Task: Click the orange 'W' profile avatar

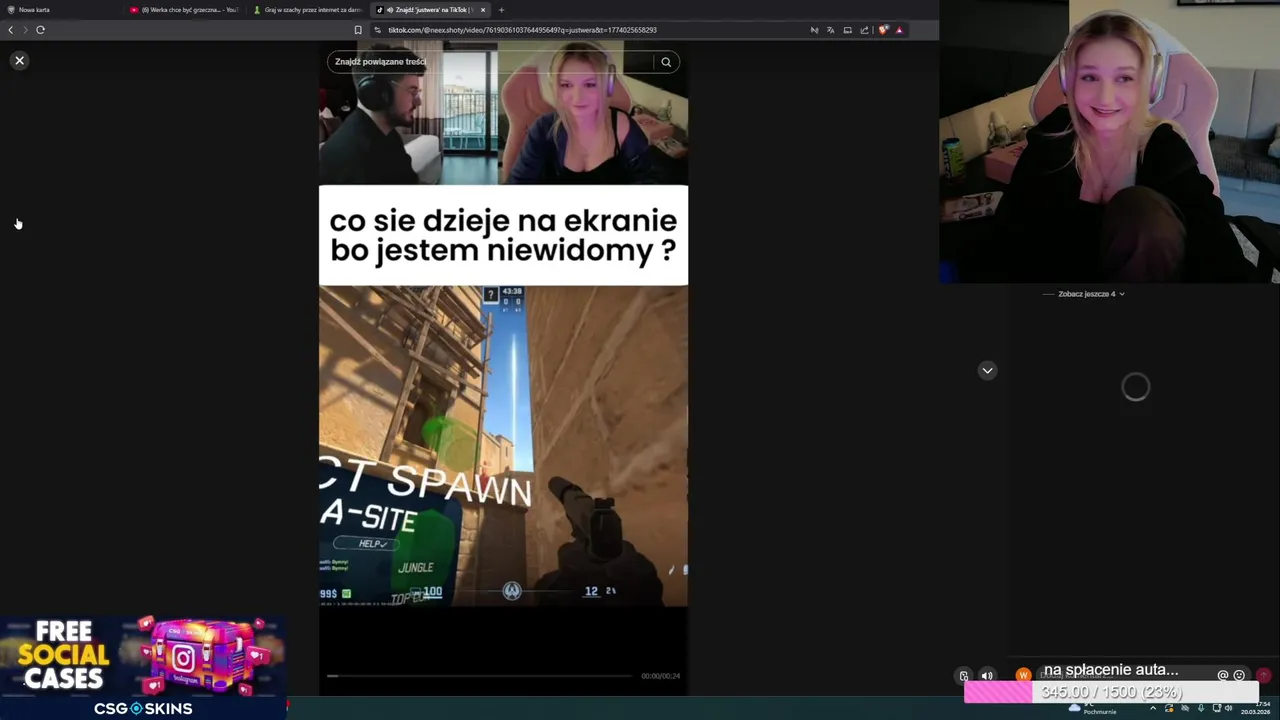Action: point(1023,676)
